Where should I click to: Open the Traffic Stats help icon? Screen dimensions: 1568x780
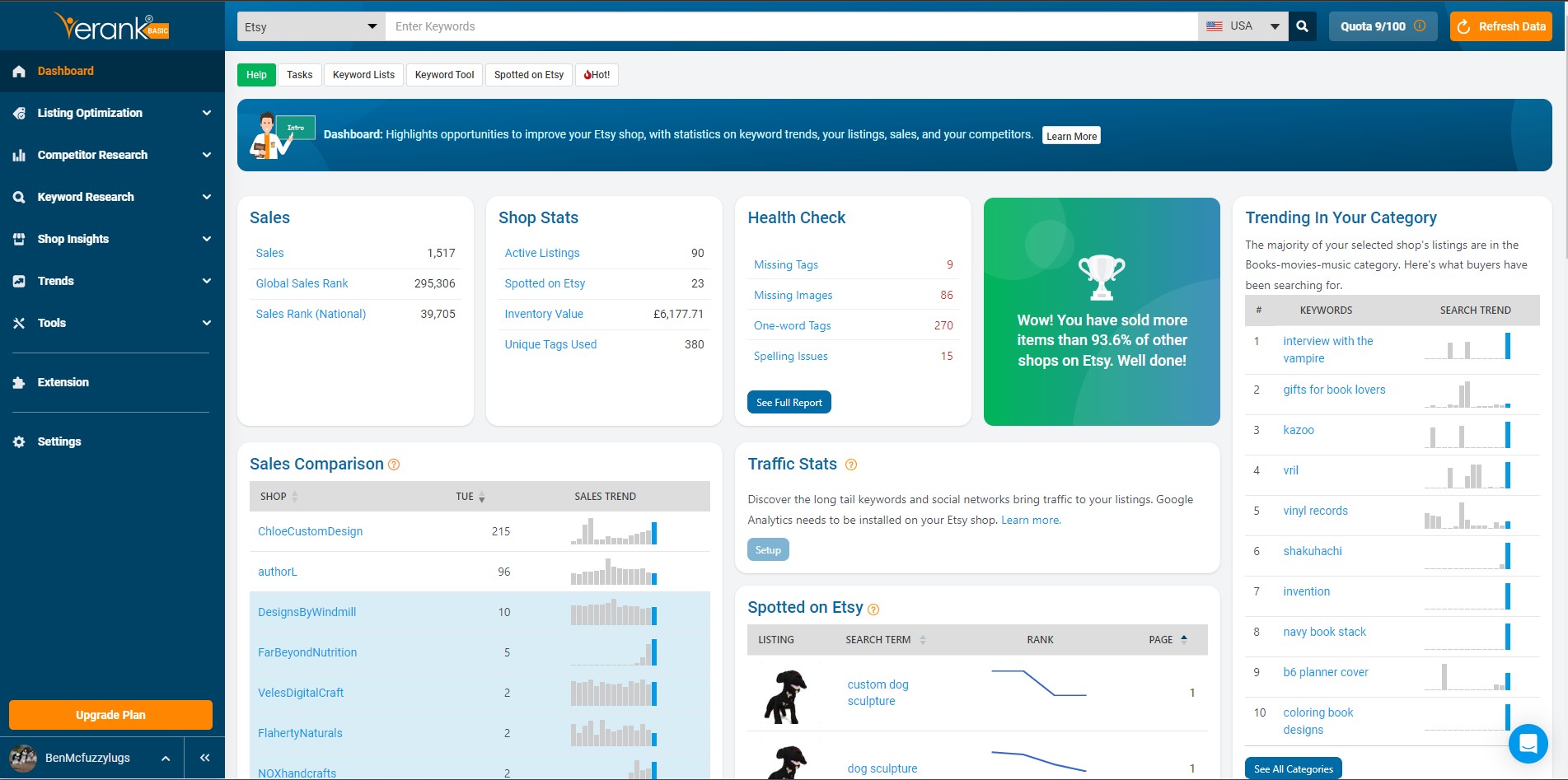851,465
